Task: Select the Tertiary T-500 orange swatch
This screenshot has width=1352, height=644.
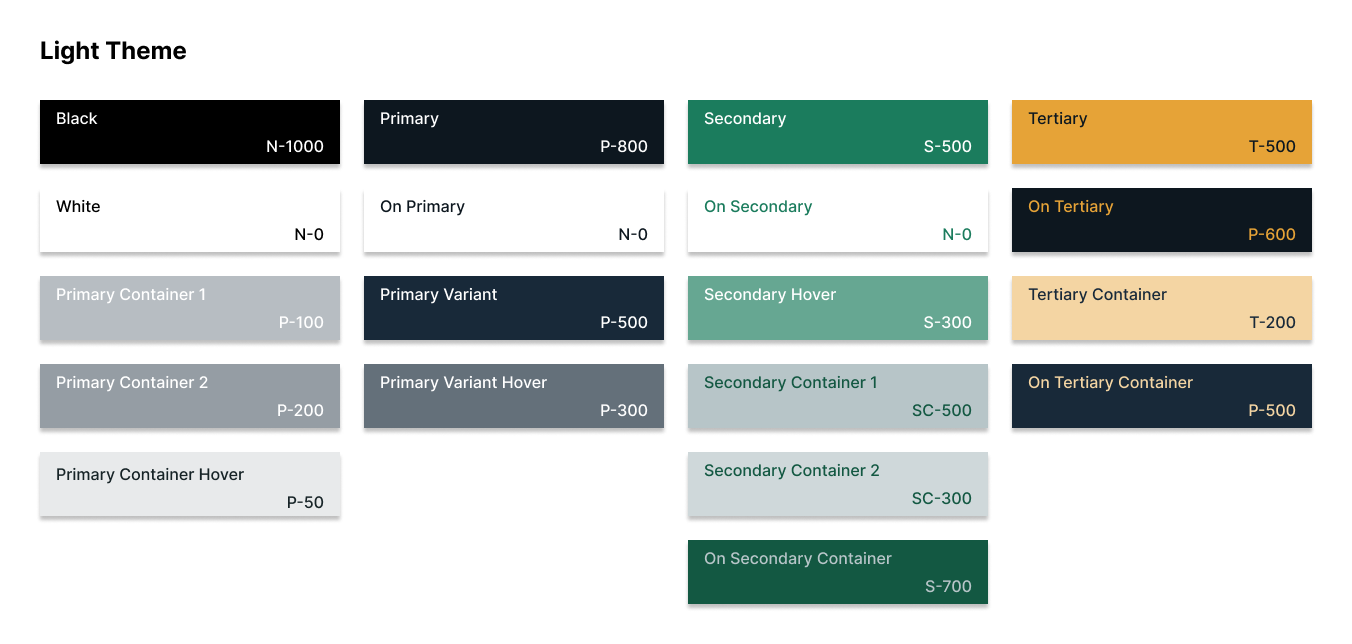Action: point(1162,132)
